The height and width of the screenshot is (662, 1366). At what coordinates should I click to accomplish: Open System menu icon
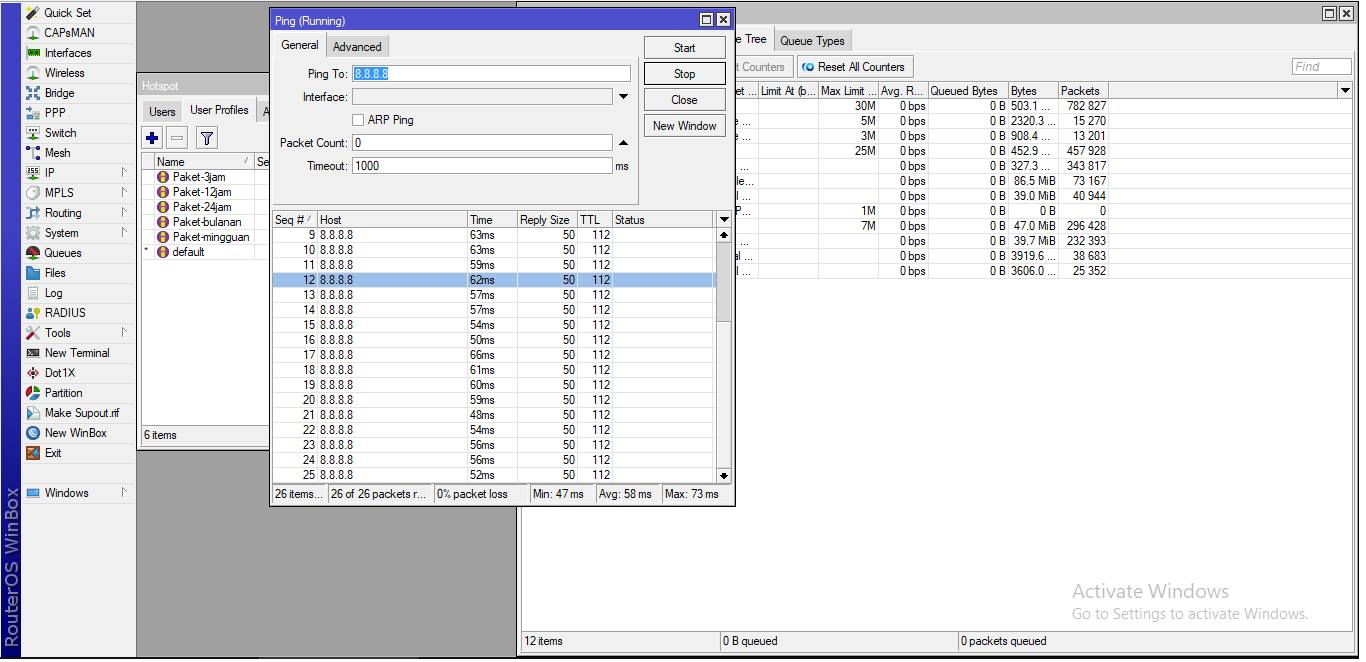(34, 233)
